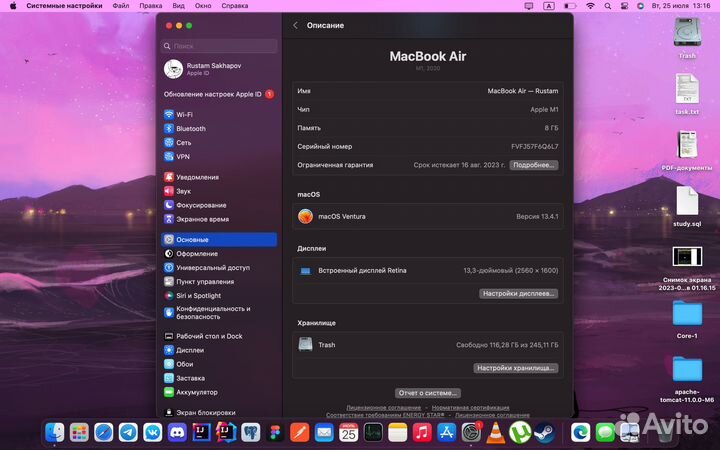Select Оформление in the sidebar
The height and width of the screenshot is (450, 720).
point(191,253)
